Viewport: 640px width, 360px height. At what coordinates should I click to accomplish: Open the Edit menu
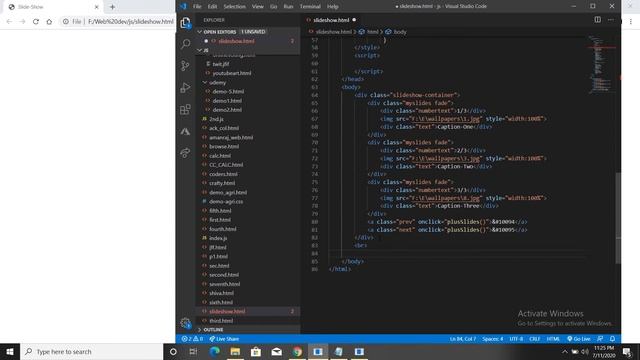coord(212,7)
